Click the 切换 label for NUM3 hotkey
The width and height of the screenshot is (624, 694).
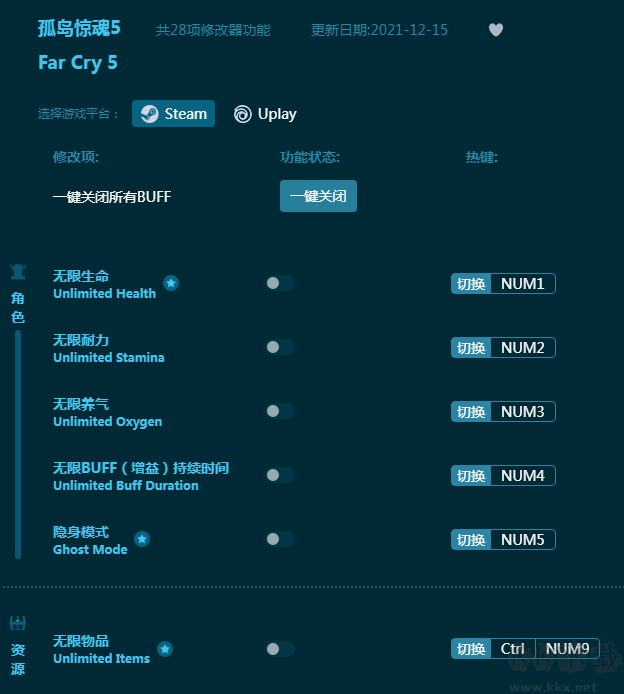point(471,412)
